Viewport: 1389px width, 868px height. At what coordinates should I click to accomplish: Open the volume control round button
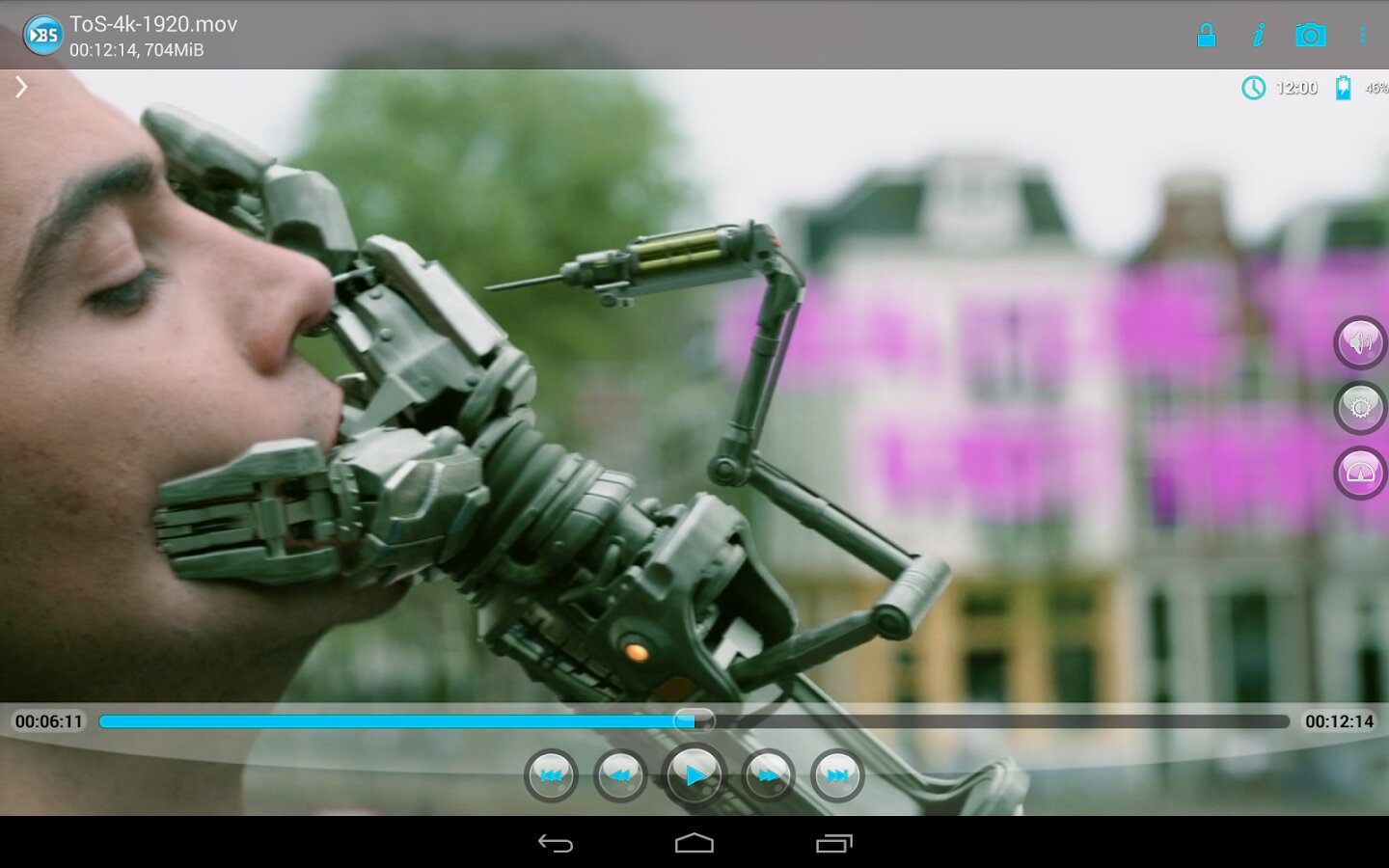[1360, 342]
